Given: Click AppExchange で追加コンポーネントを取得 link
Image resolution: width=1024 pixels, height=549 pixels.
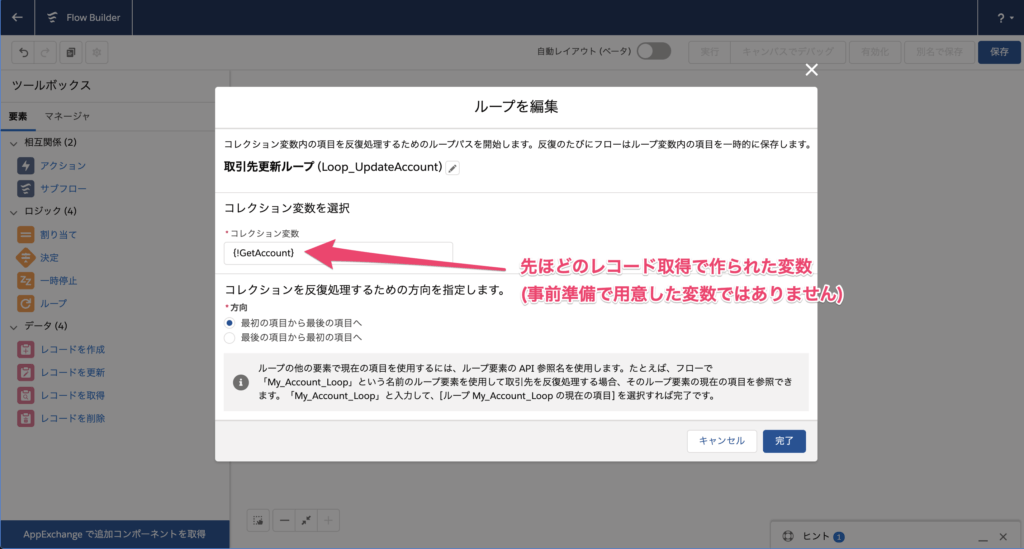Looking at the screenshot, I should click(114, 534).
